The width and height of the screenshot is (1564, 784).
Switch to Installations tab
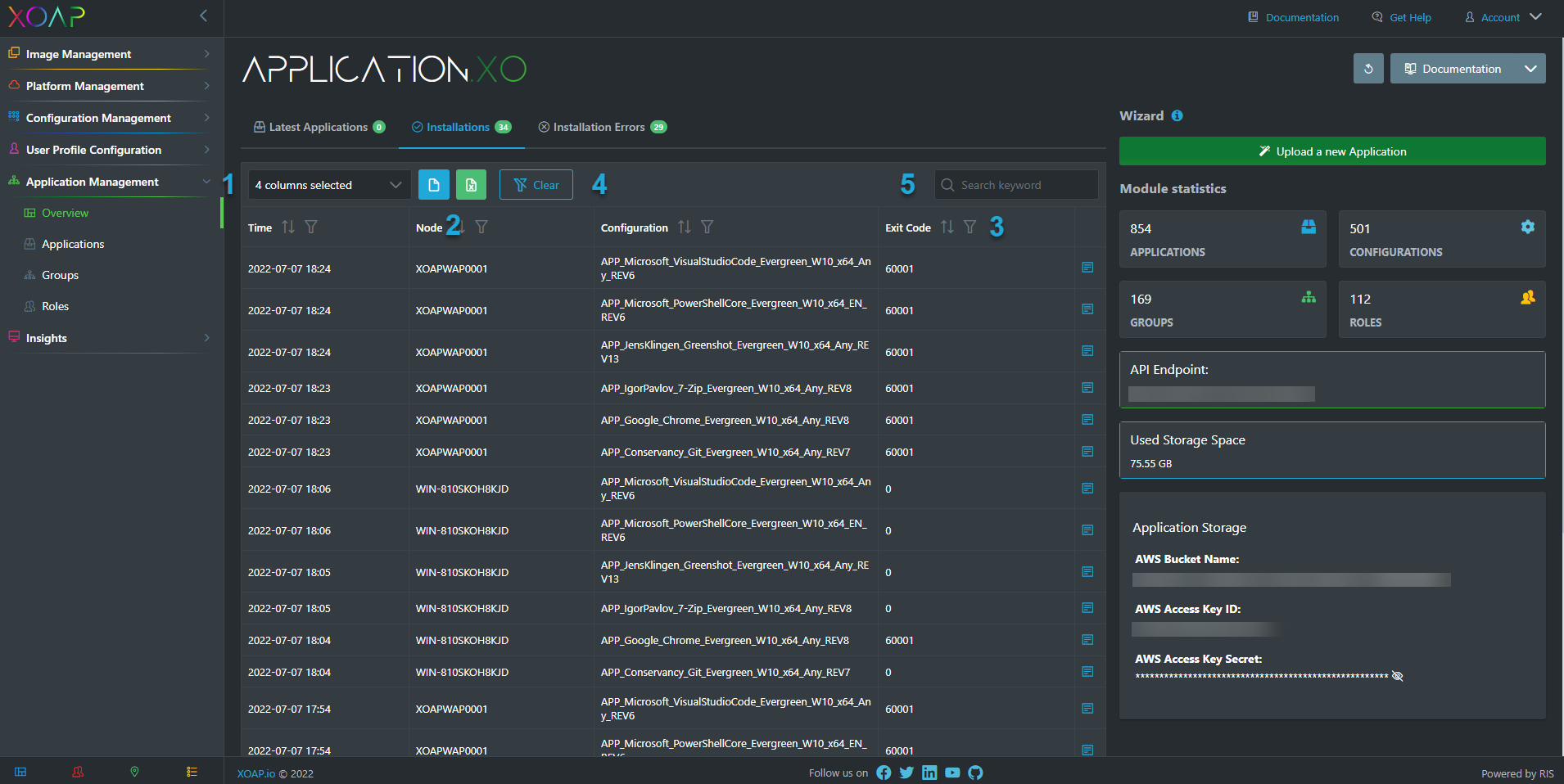[462, 127]
